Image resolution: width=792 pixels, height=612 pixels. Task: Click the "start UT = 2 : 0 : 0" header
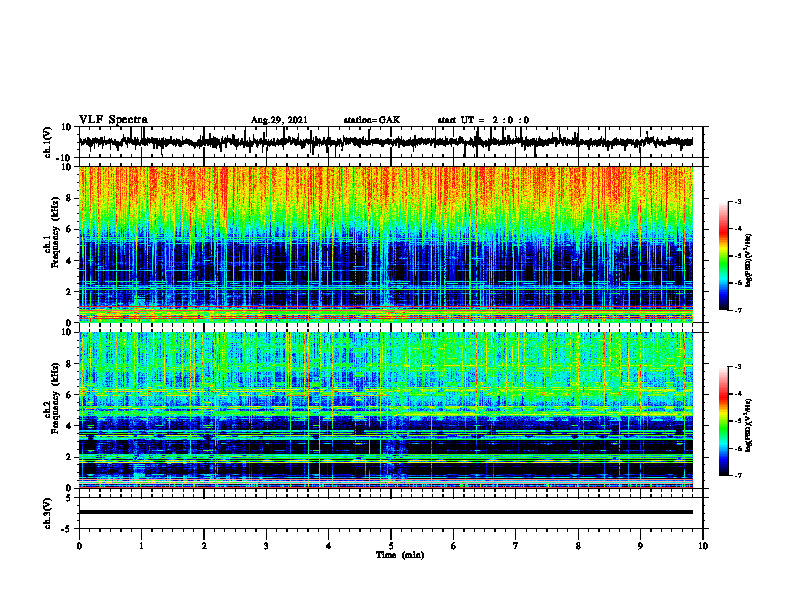click(483, 120)
